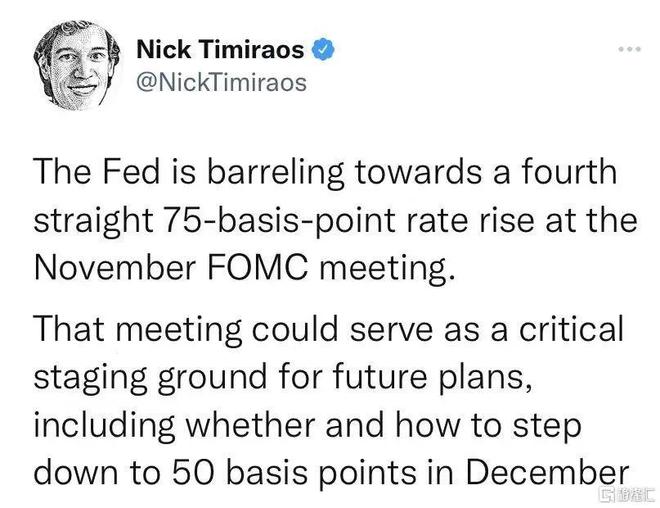Click the blue verified checkmark badge
Image resolution: width=660 pixels, height=508 pixels.
point(323,49)
